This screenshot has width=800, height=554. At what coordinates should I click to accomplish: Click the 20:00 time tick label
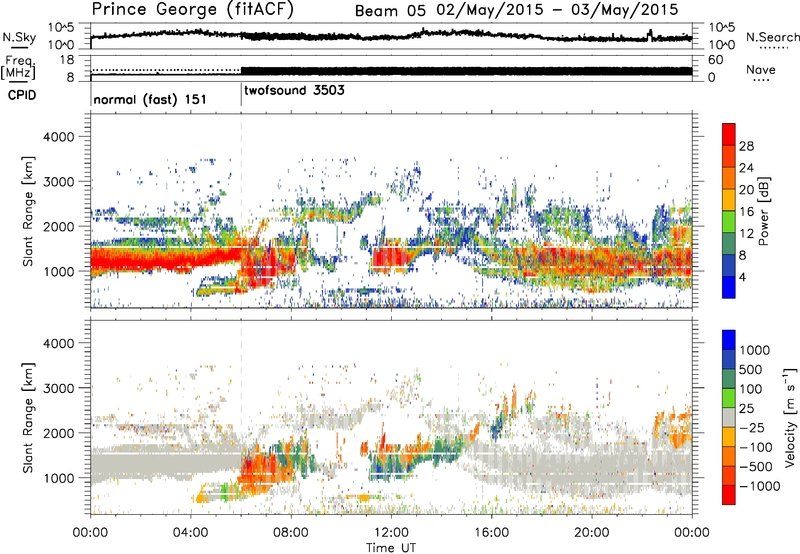591,533
